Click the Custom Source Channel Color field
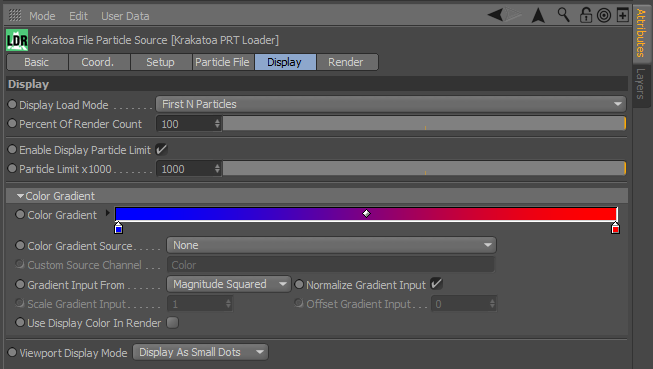 [331, 265]
